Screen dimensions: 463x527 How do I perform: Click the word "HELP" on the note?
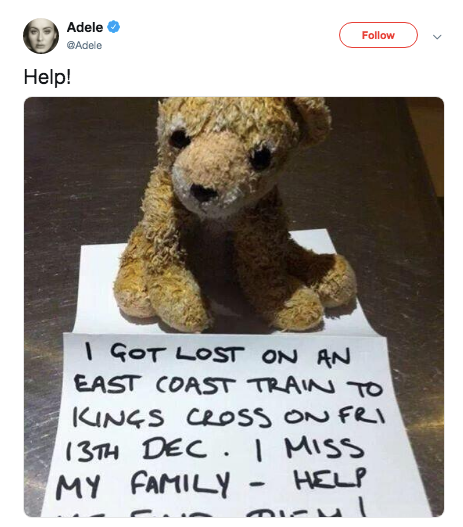(x=330, y=477)
